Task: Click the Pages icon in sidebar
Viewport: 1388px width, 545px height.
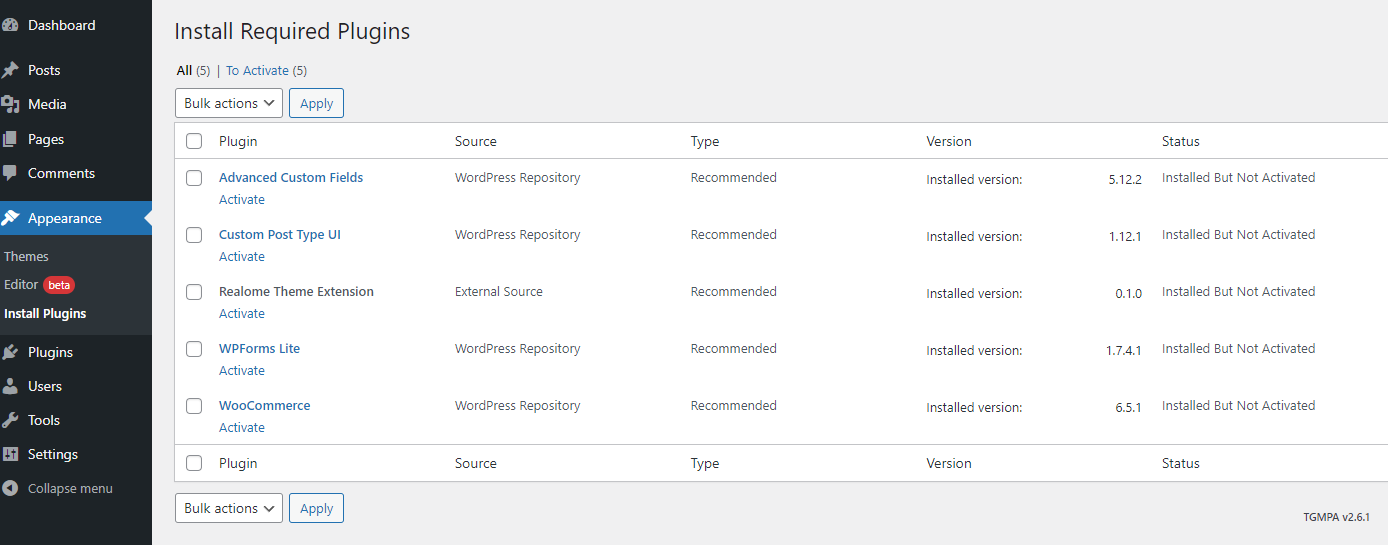Action: tap(10, 139)
